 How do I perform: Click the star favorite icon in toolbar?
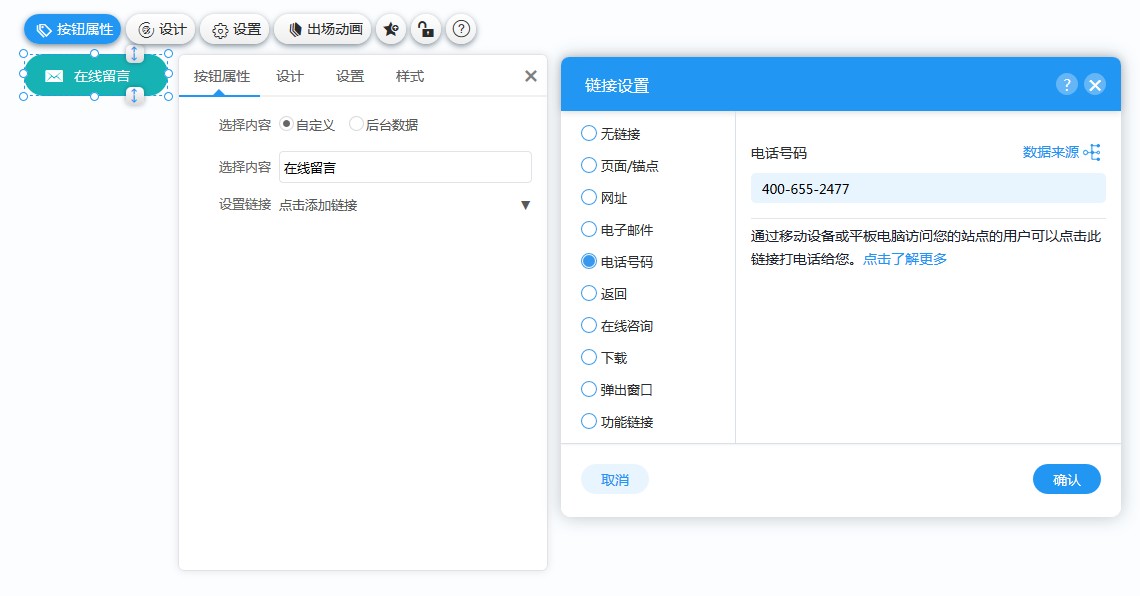point(391,30)
